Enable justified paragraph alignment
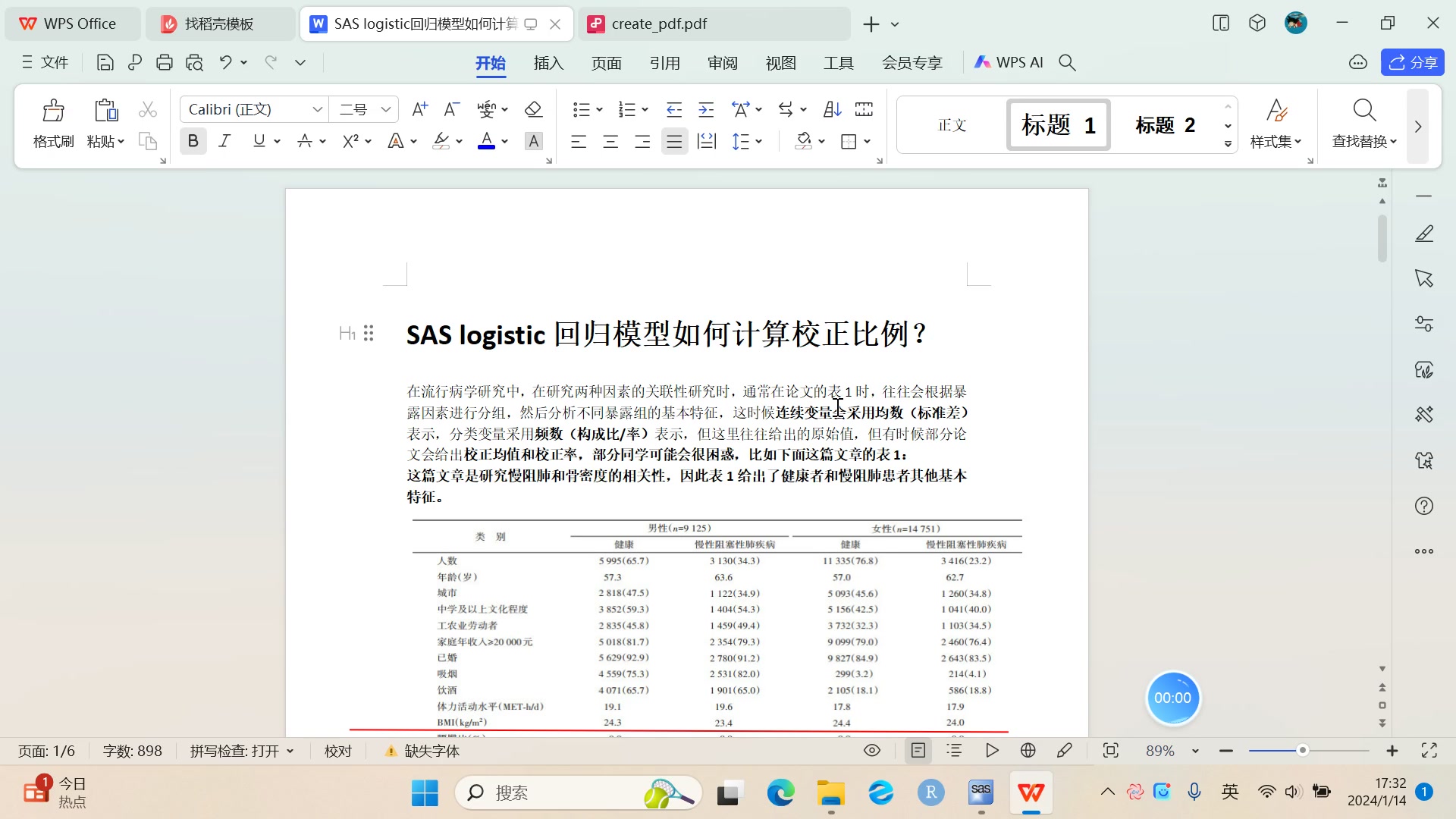The width and height of the screenshot is (1456, 819). click(x=673, y=141)
